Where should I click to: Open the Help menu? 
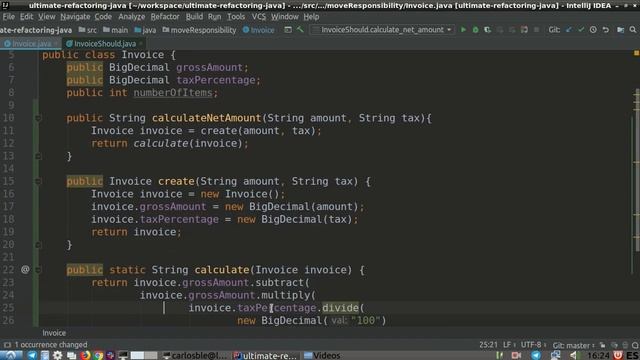coord(311,17)
